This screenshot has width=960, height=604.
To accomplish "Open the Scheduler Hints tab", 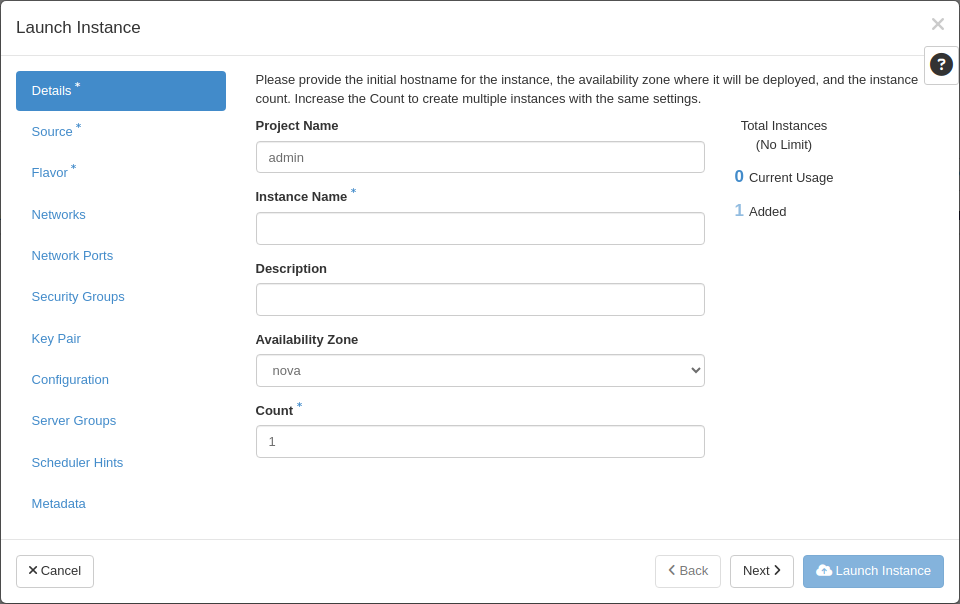I will pos(121,463).
